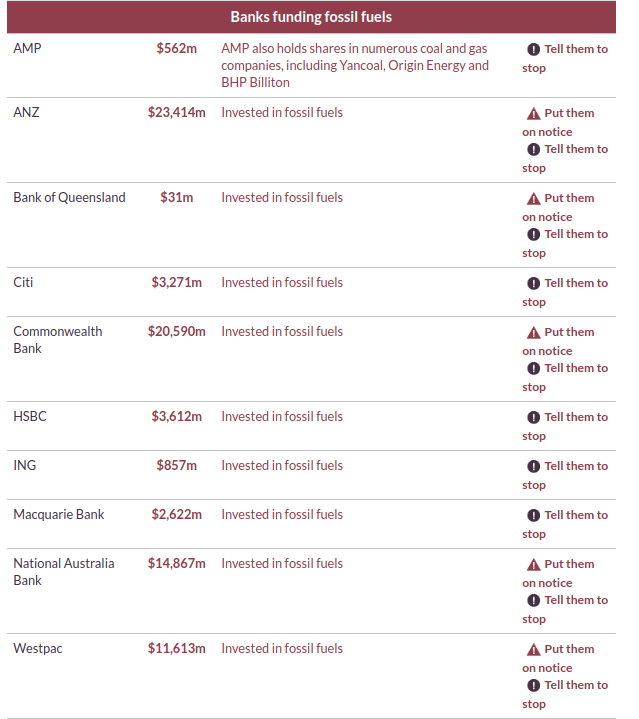This screenshot has width=639, height=719.
Task: Select the ANZ $23,414m amount
Action: pos(177,113)
